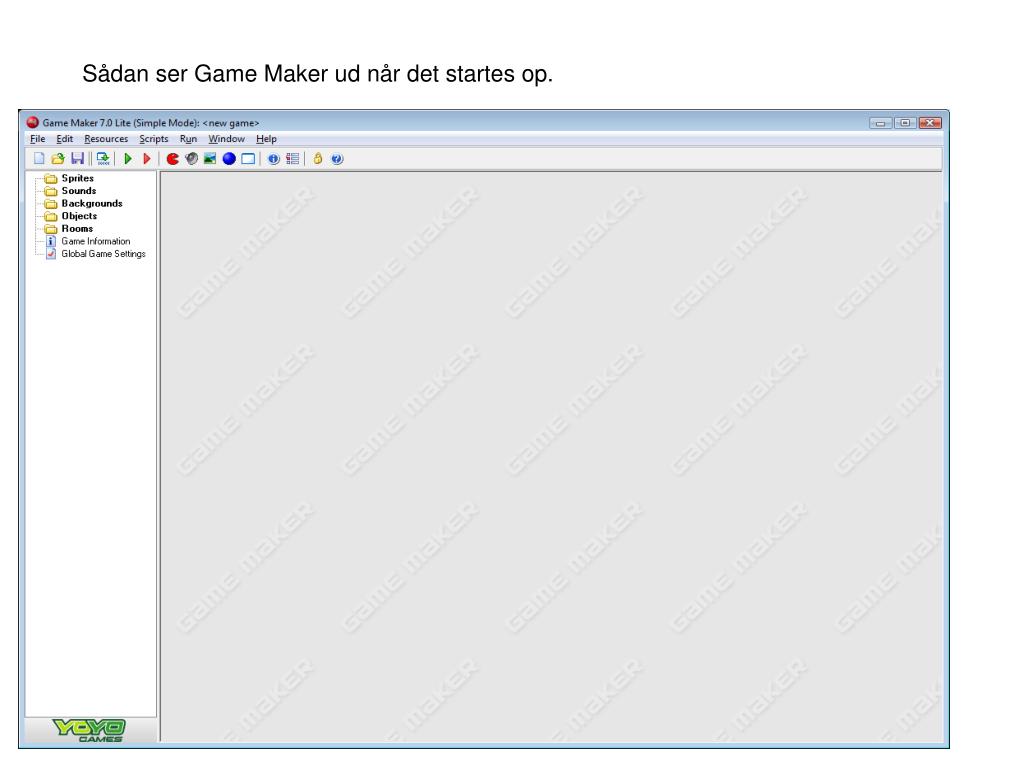Select the Objects folder in tree
The height and width of the screenshot is (767, 1023).
pos(79,216)
